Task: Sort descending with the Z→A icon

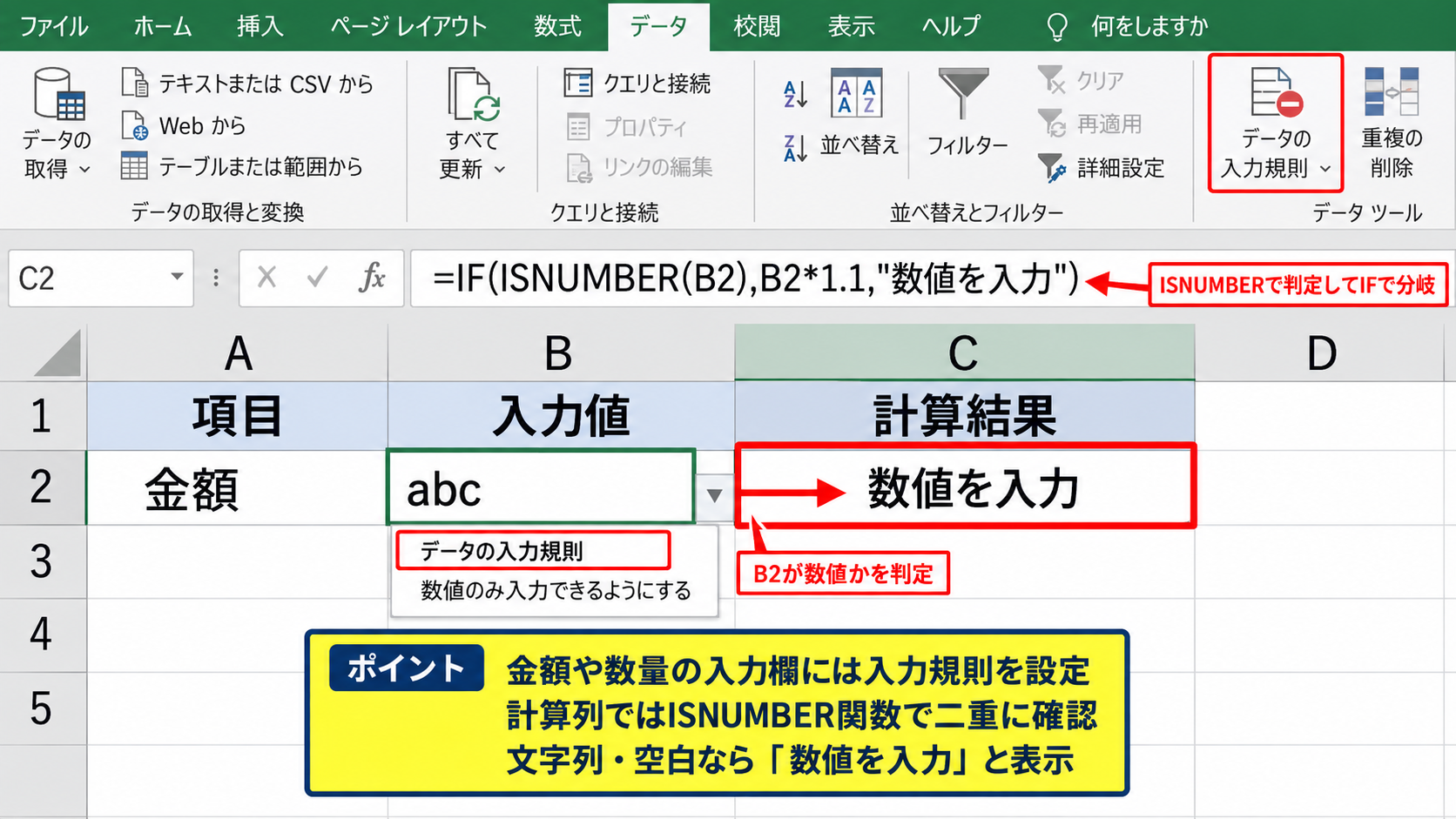Action: coord(795,149)
